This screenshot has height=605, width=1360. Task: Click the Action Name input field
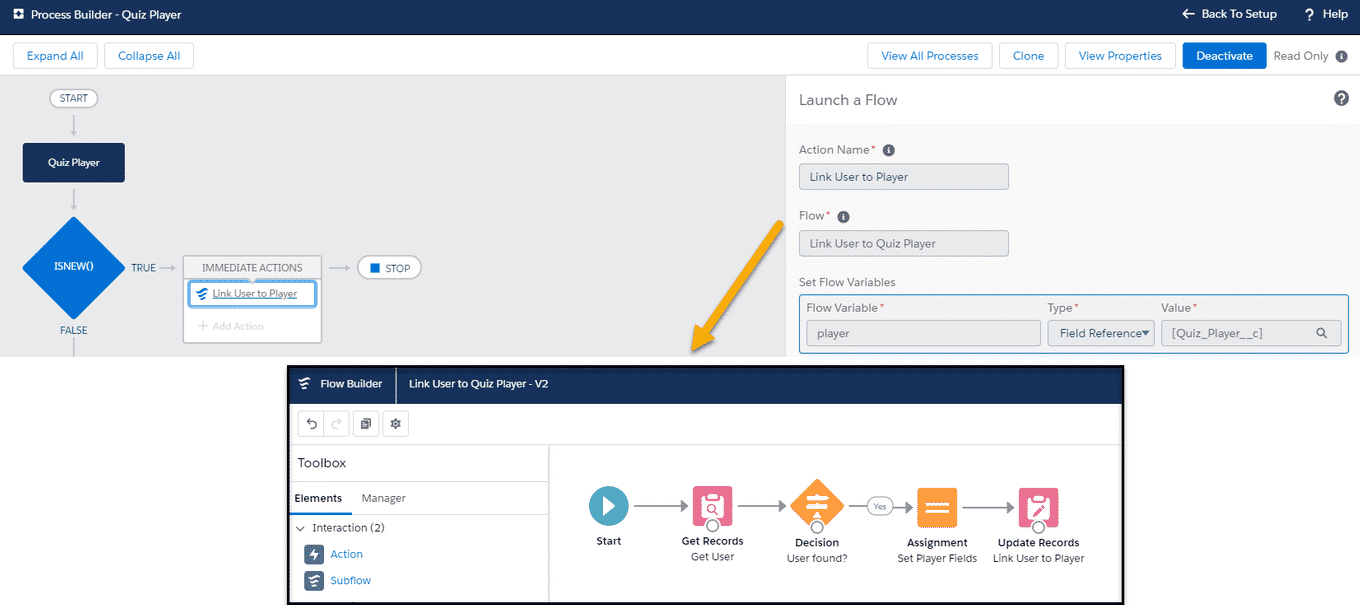pyautogui.click(x=903, y=176)
